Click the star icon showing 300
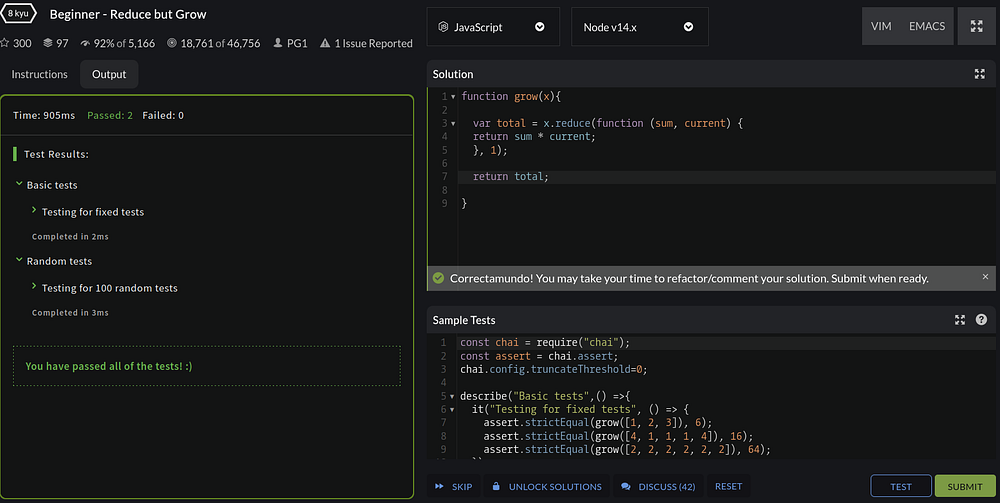The image size is (1000, 503). [x=4, y=44]
